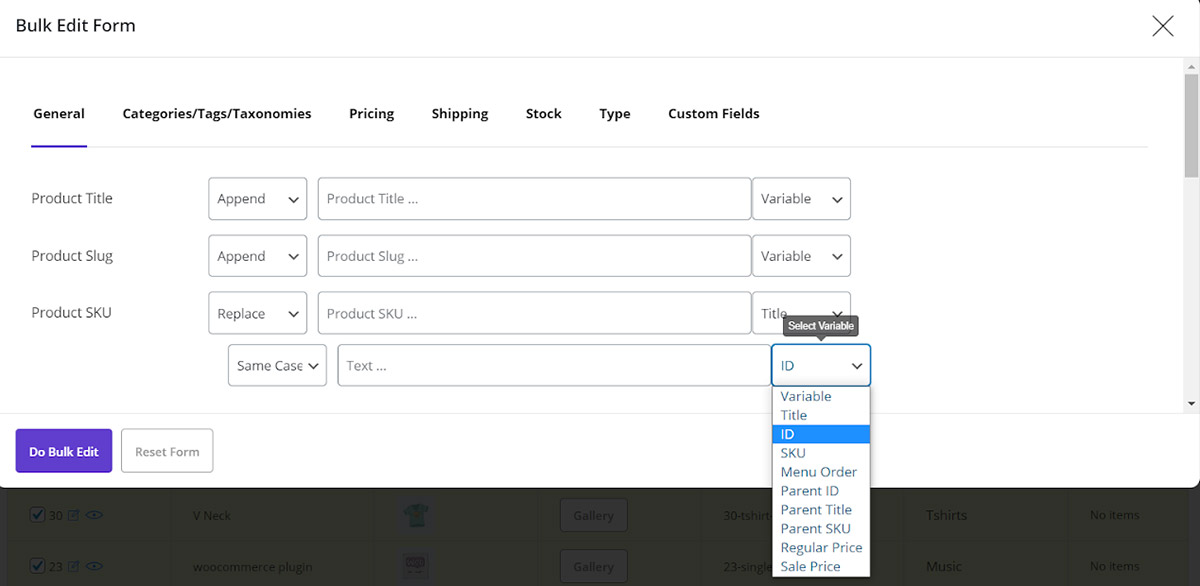1200x586 pixels.
Task: Toggle checkbox for product 30
Action: tap(38, 515)
